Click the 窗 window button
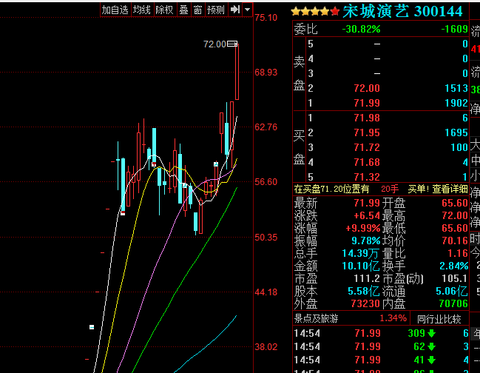The image size is (480, 373). tap(198, 10)
